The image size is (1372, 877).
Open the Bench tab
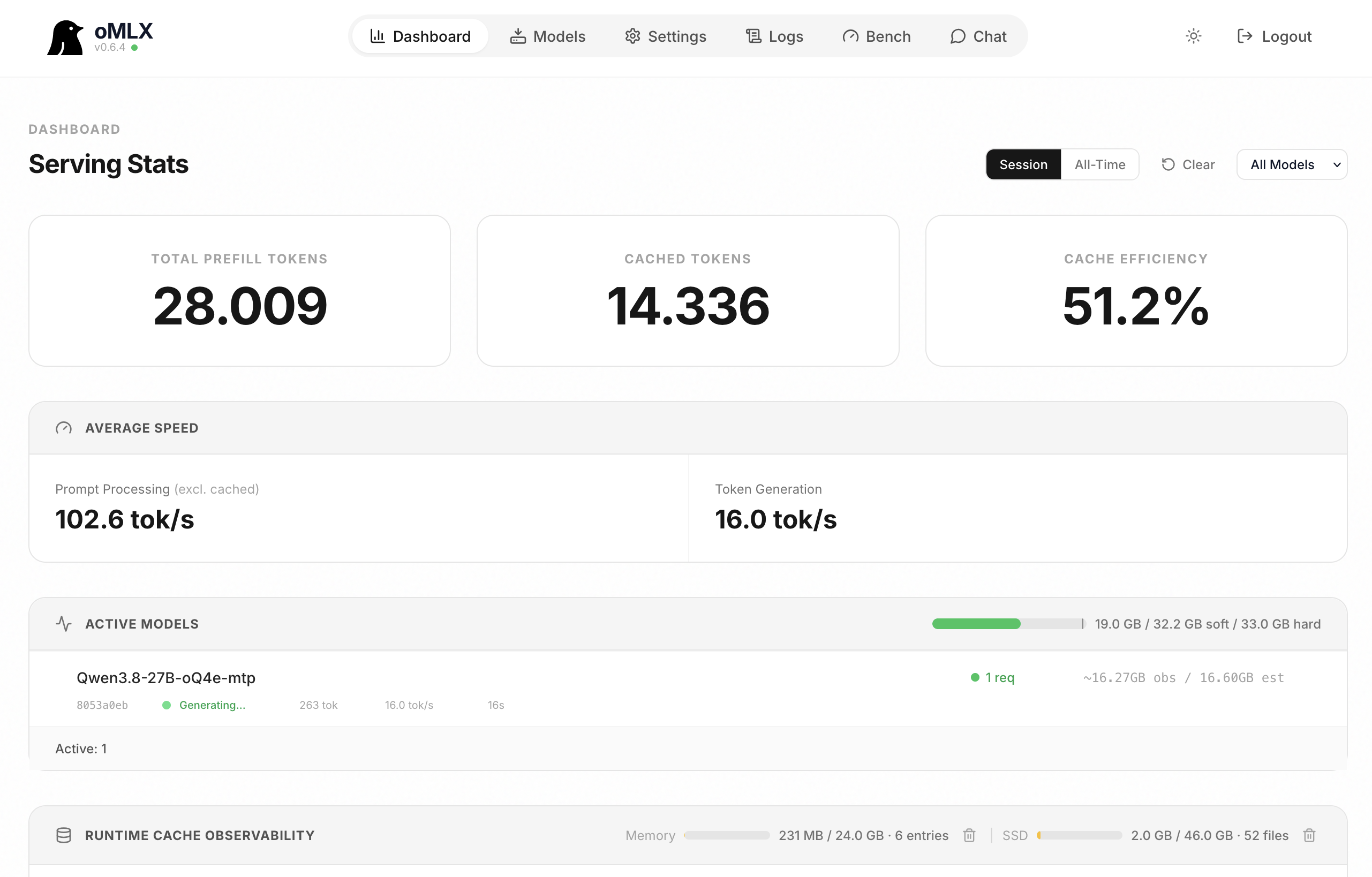click(876, 36)
